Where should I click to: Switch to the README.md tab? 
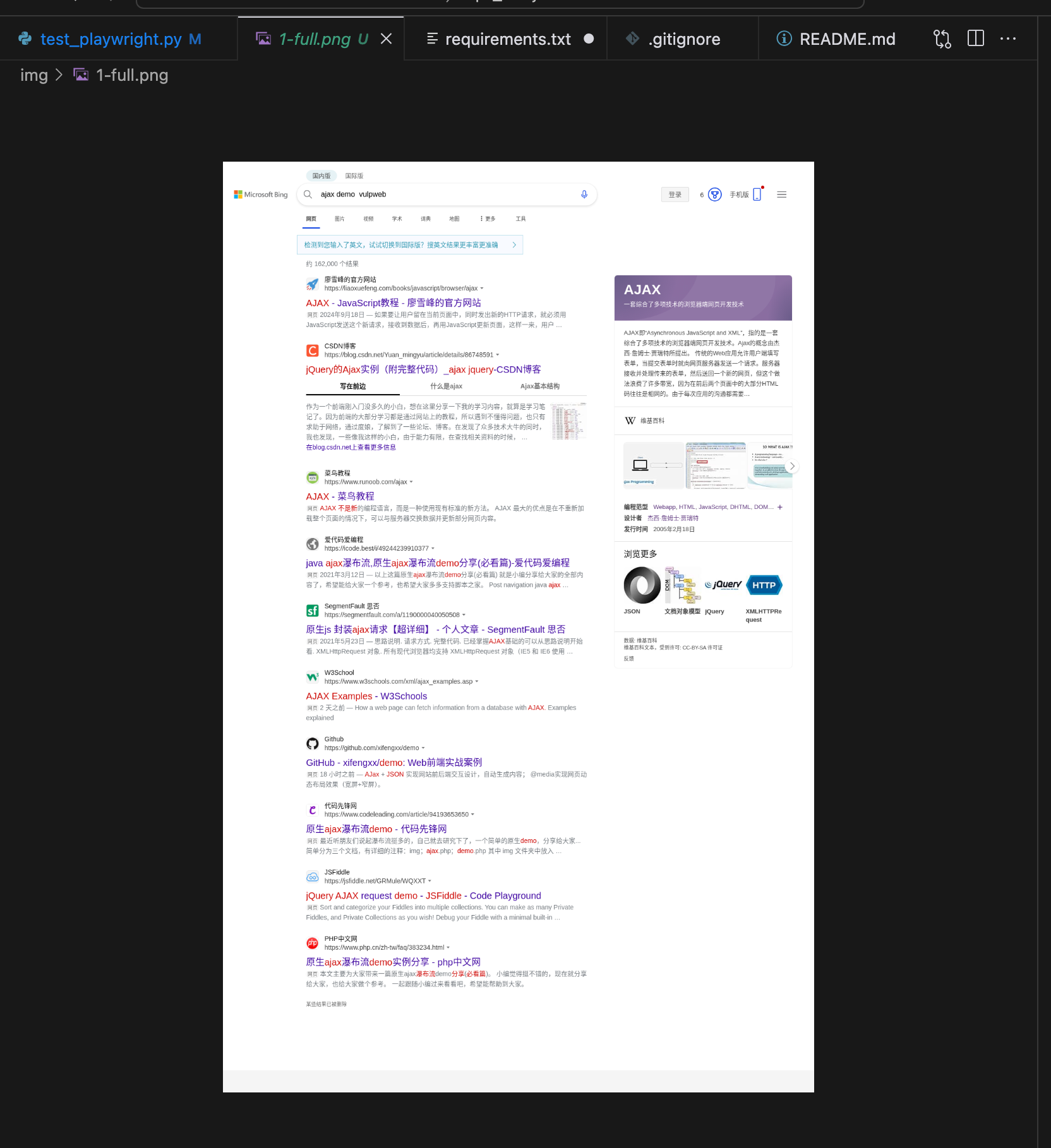[837, 39]
